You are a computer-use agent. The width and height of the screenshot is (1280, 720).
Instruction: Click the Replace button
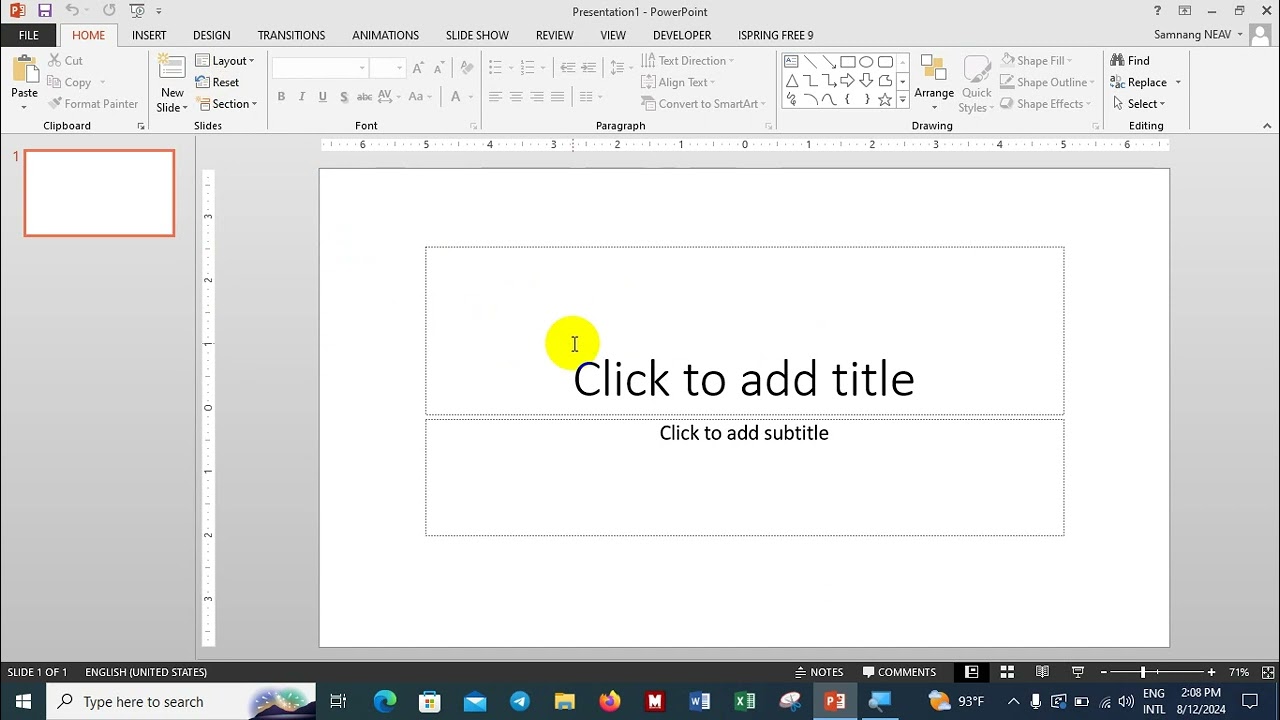click(x=1138, y=82)
